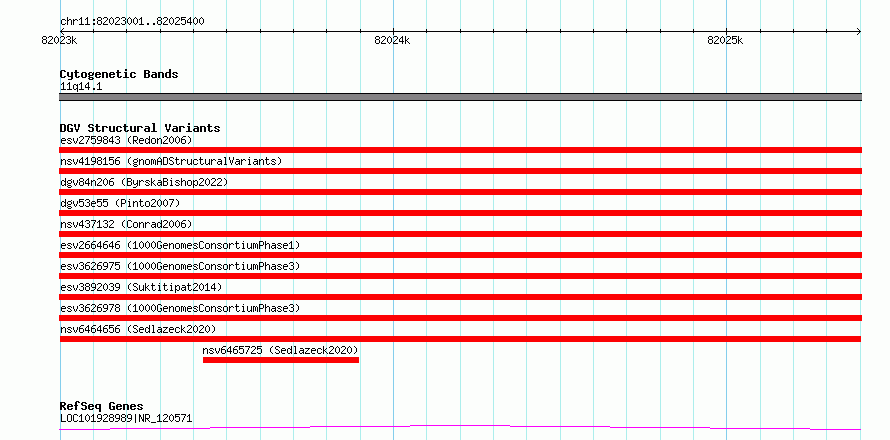
Task: Open variant nsv6465725 (Sedlazeck2020) label
Action: (x=280, y=350)
